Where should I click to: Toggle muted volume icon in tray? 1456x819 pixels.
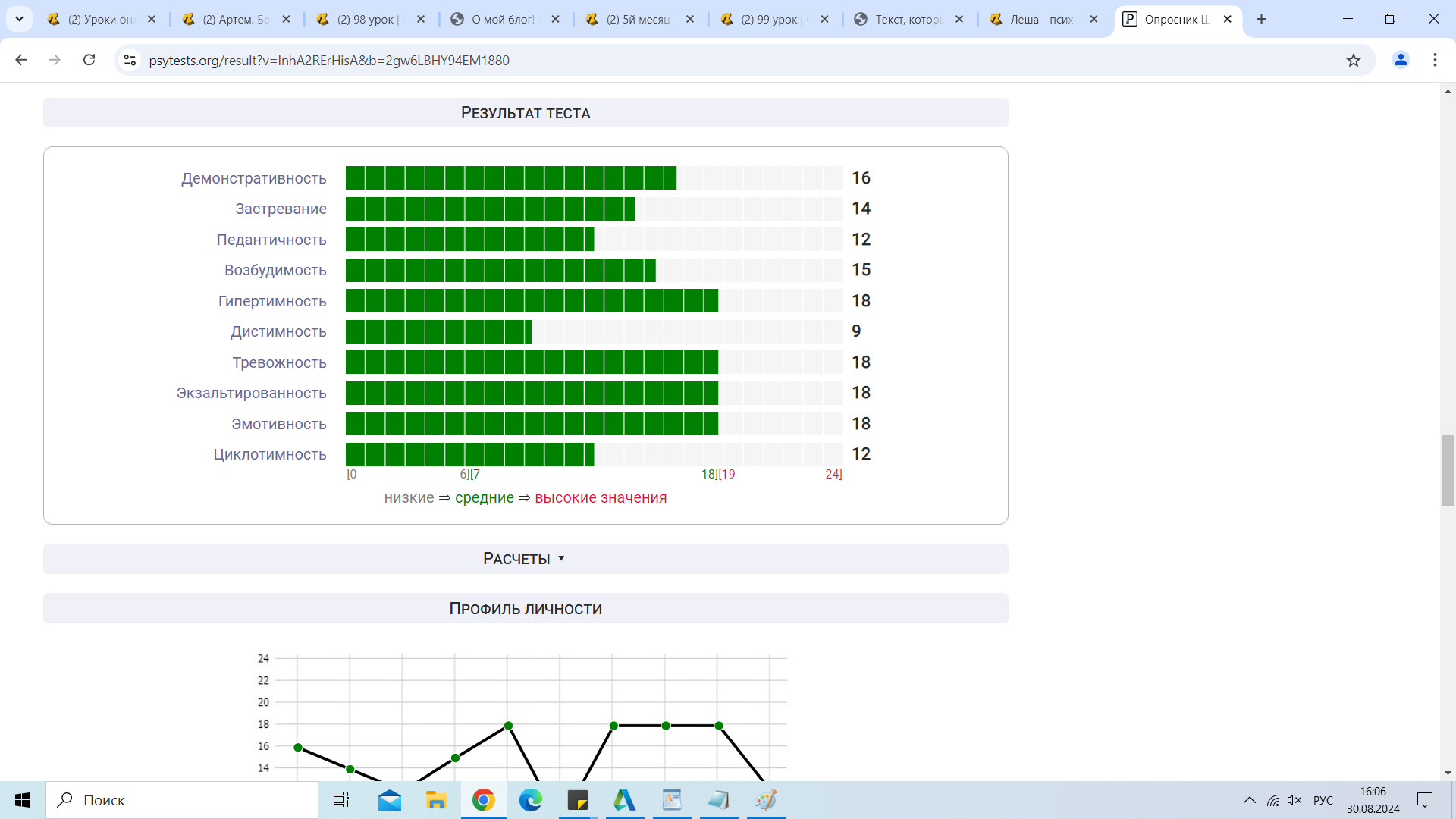pos(1294,800)
